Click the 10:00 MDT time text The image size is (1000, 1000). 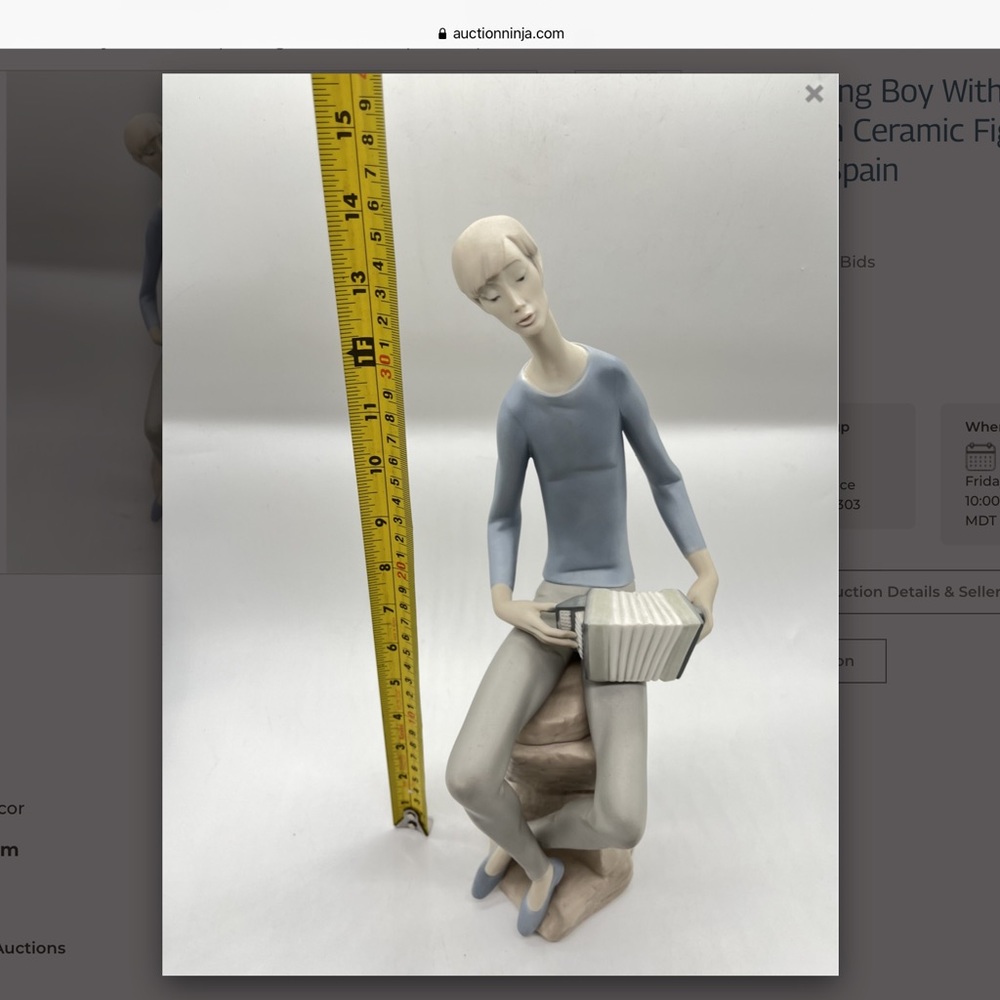pos(982,511)
